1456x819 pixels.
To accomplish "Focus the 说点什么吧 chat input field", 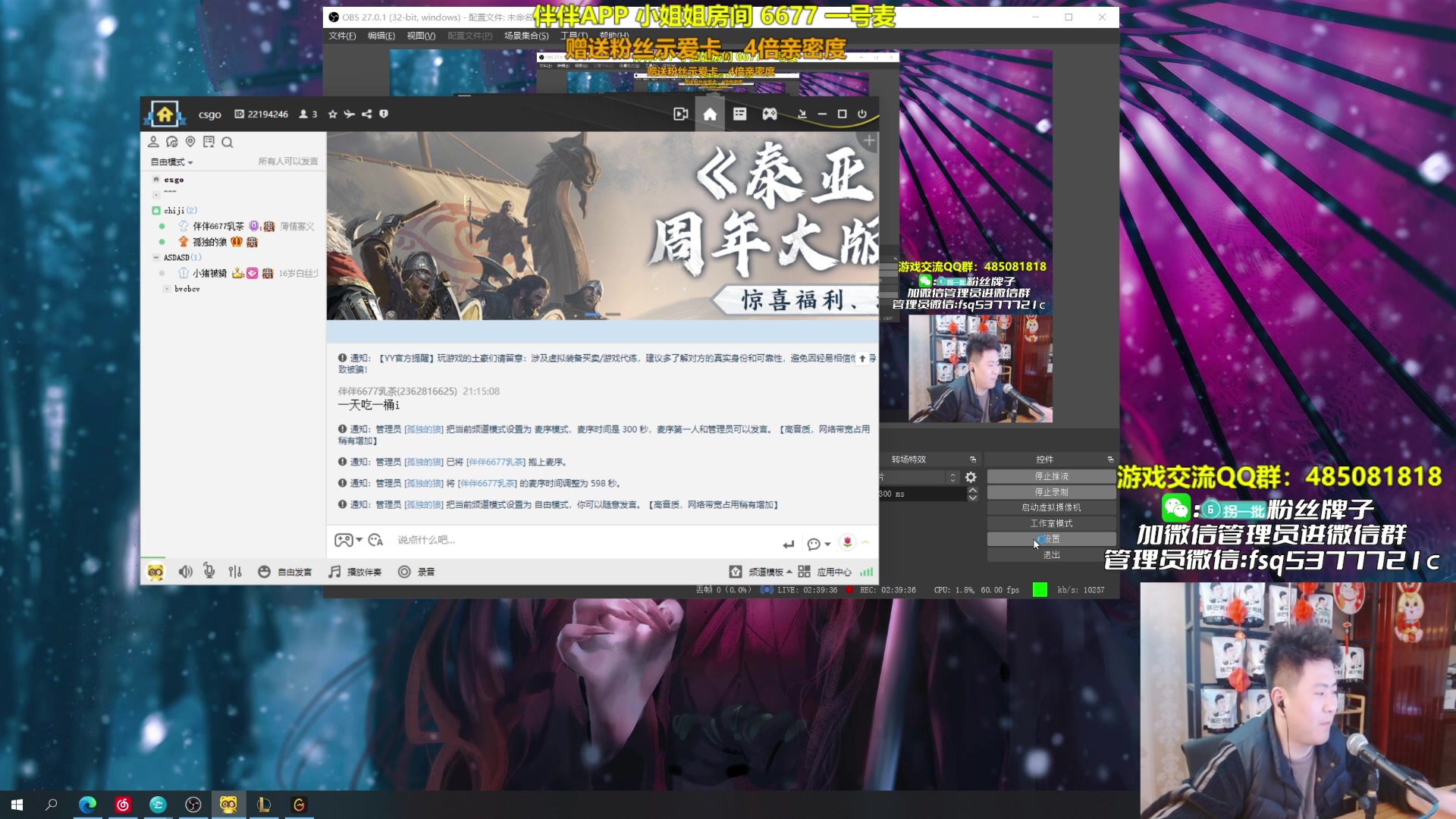I will [584, 540].
